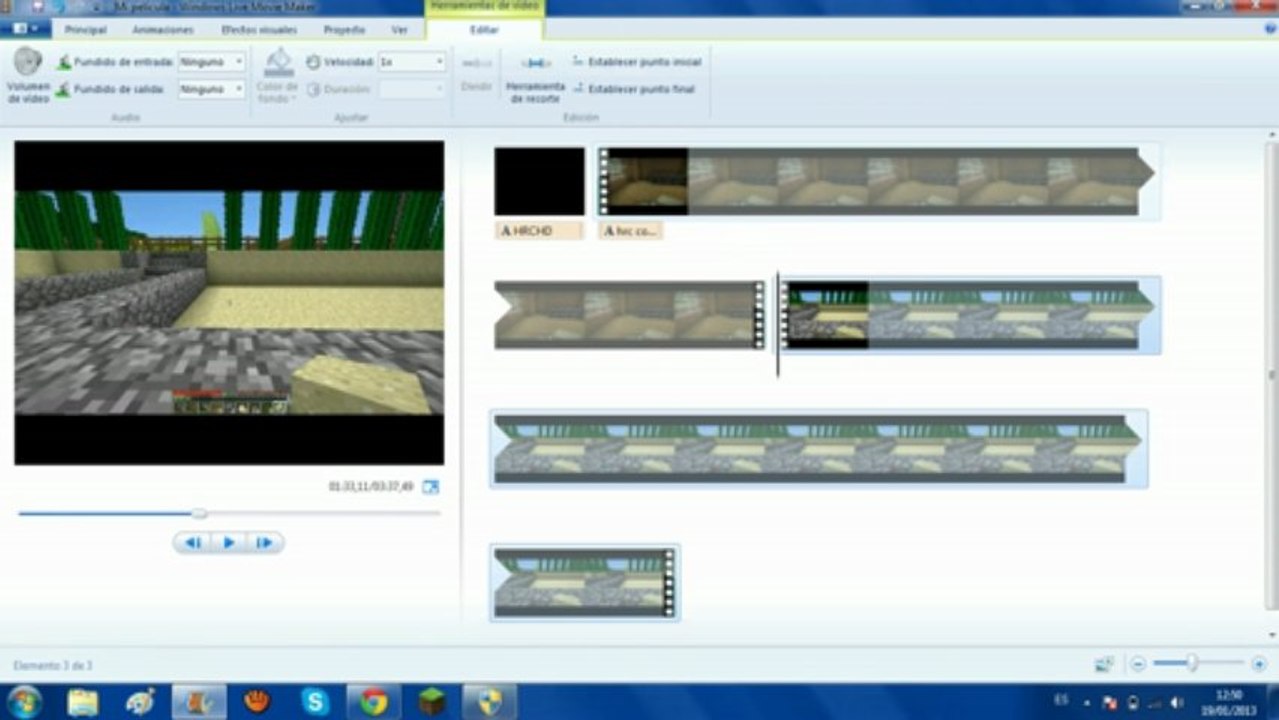The height and width of the screenshot is (720, 1279).
Task: Click the Fundido de salida fade icon
Action: [x=63, y=89]
